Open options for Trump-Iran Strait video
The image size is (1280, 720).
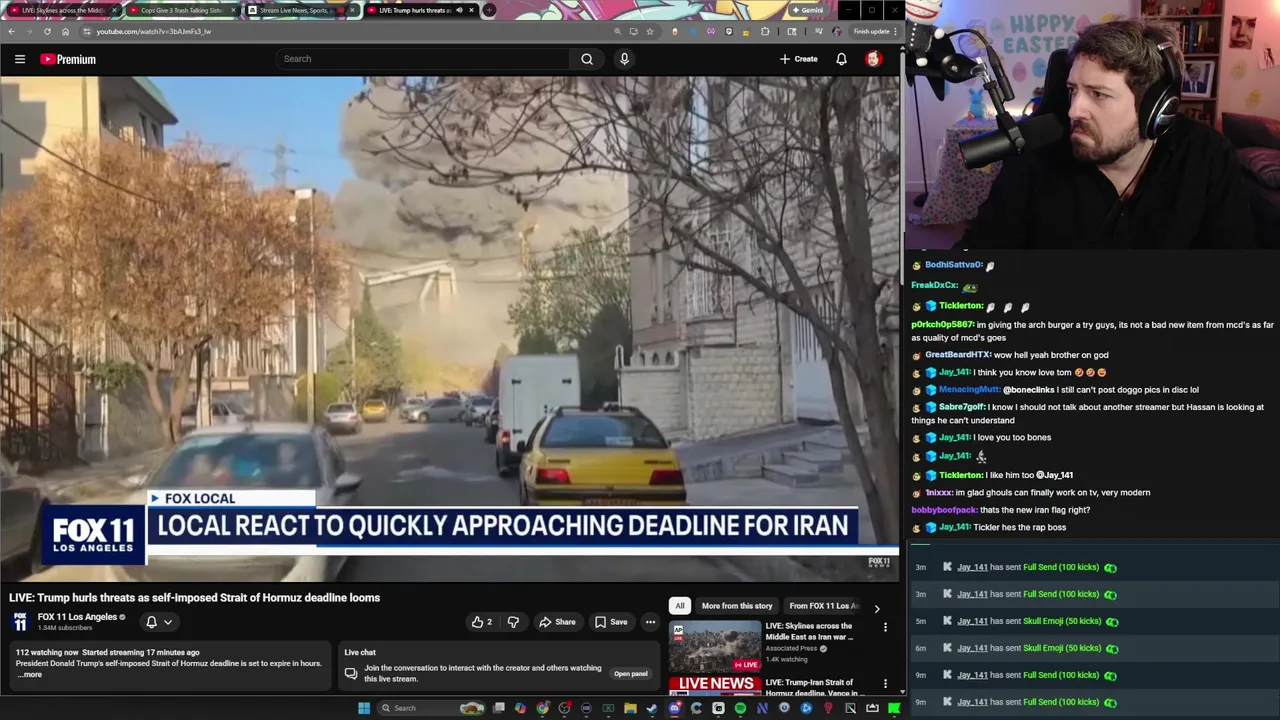click(885, 684)
